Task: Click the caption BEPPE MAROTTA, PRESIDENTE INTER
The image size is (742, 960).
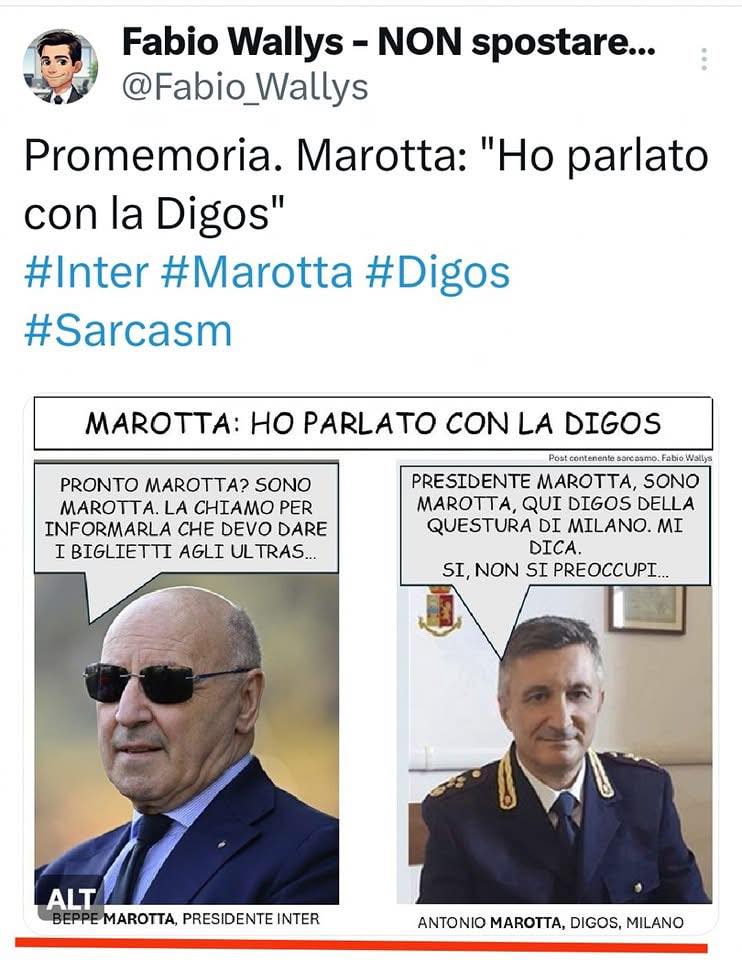Action: pyautogui.click(x=186, y=918)
